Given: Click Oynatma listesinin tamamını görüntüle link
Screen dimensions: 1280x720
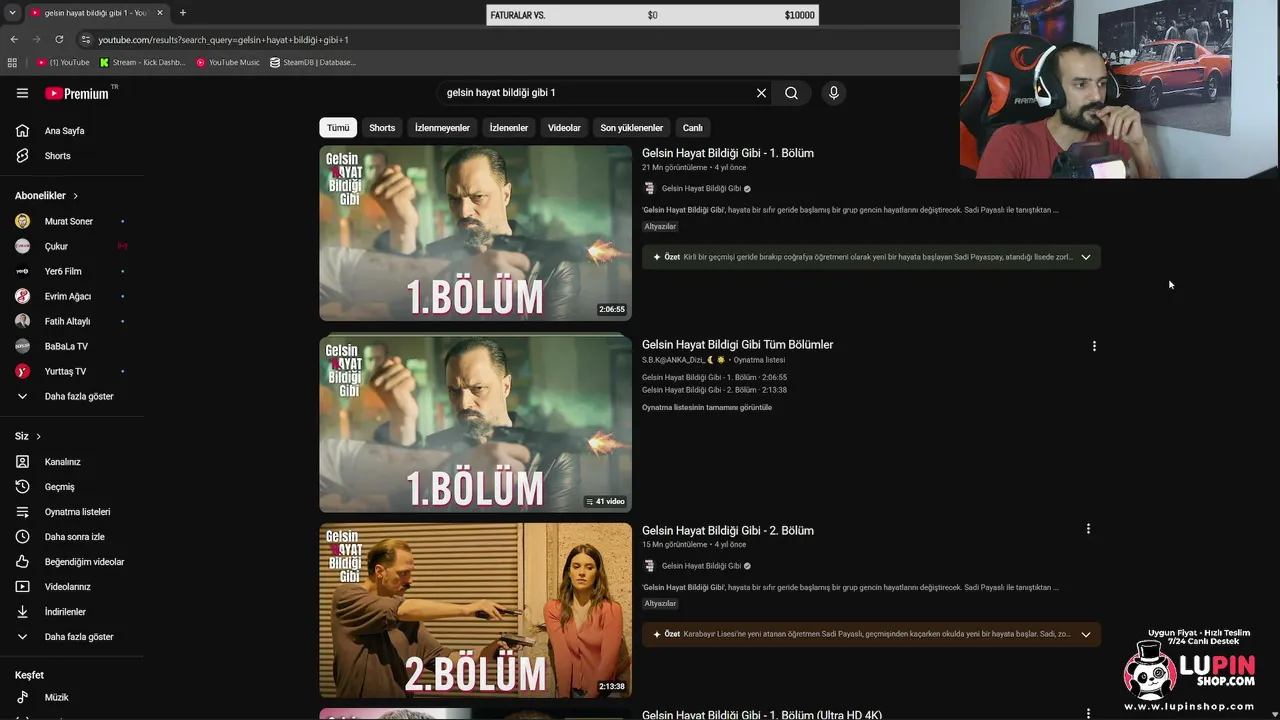Looking at the screenshot, I should [707, 408].
